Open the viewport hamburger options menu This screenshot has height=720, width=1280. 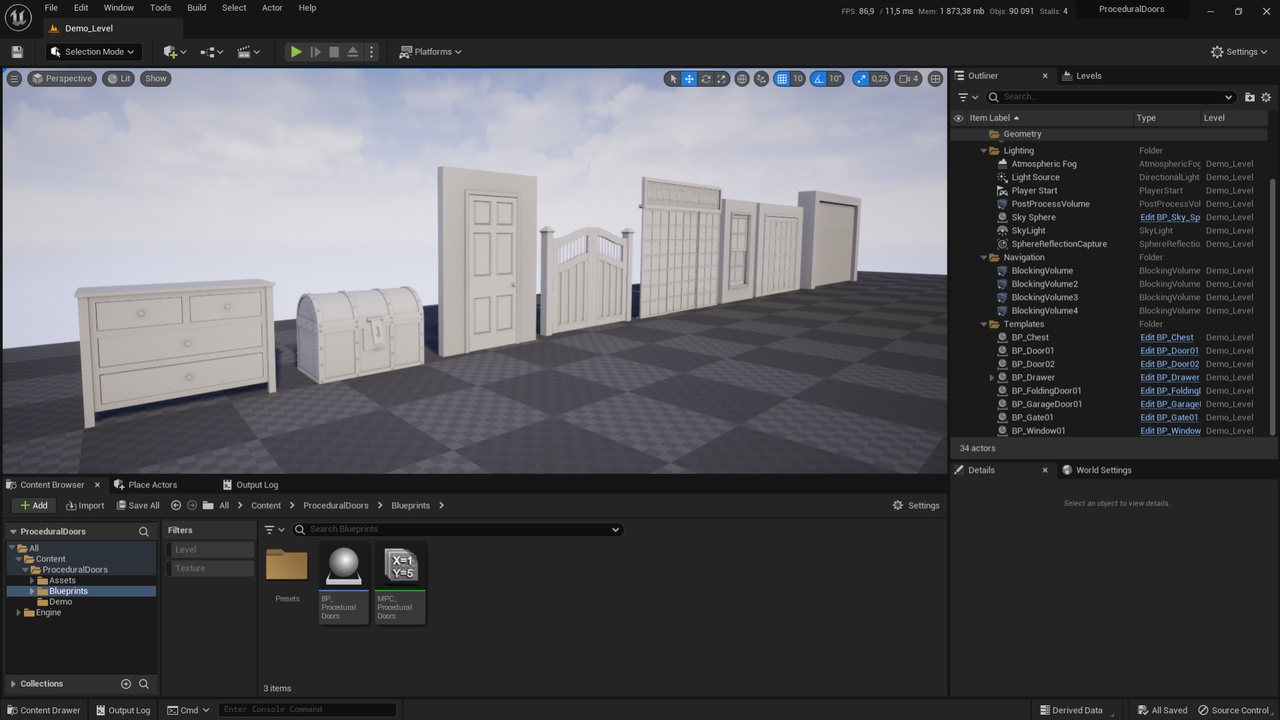click(14, 79)
